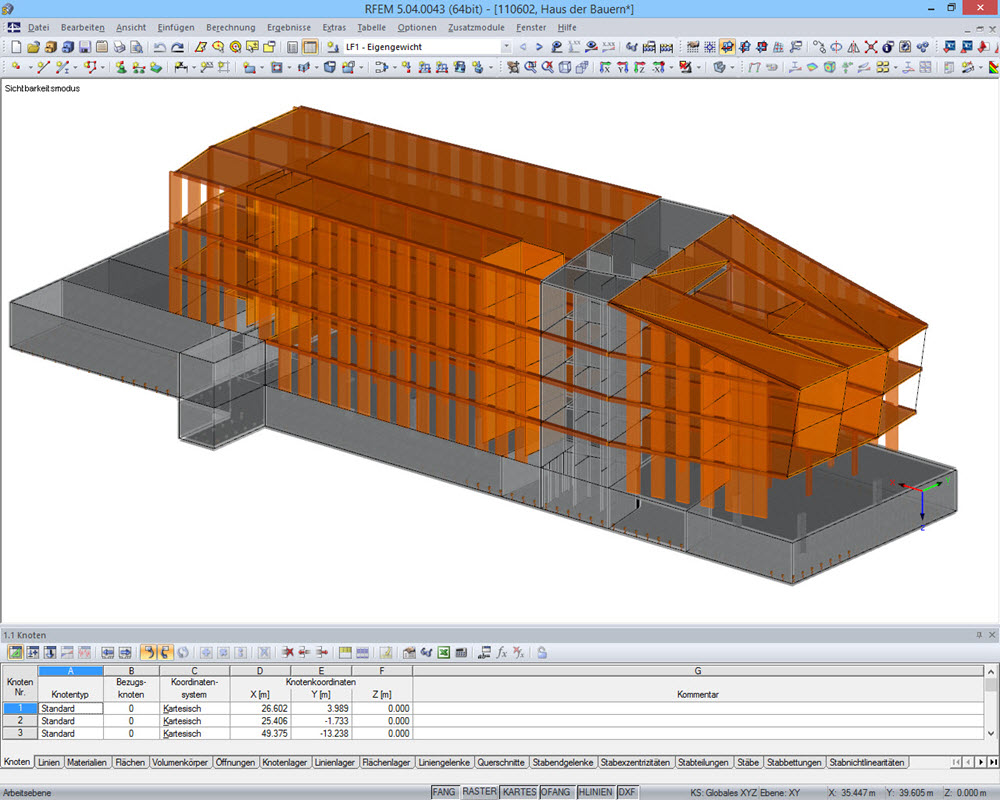This screenshot has width=1000, height=800.
Task: Expand the Ansicht menu
Action: [131, 27]
